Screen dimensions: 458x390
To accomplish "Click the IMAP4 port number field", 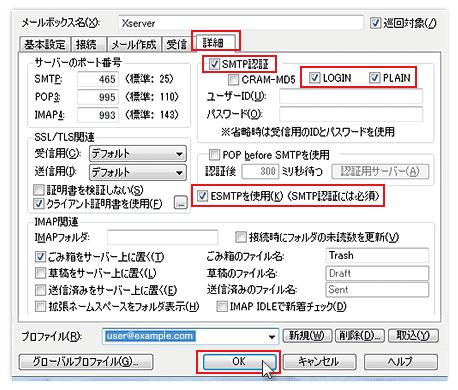I will [98, 115].
